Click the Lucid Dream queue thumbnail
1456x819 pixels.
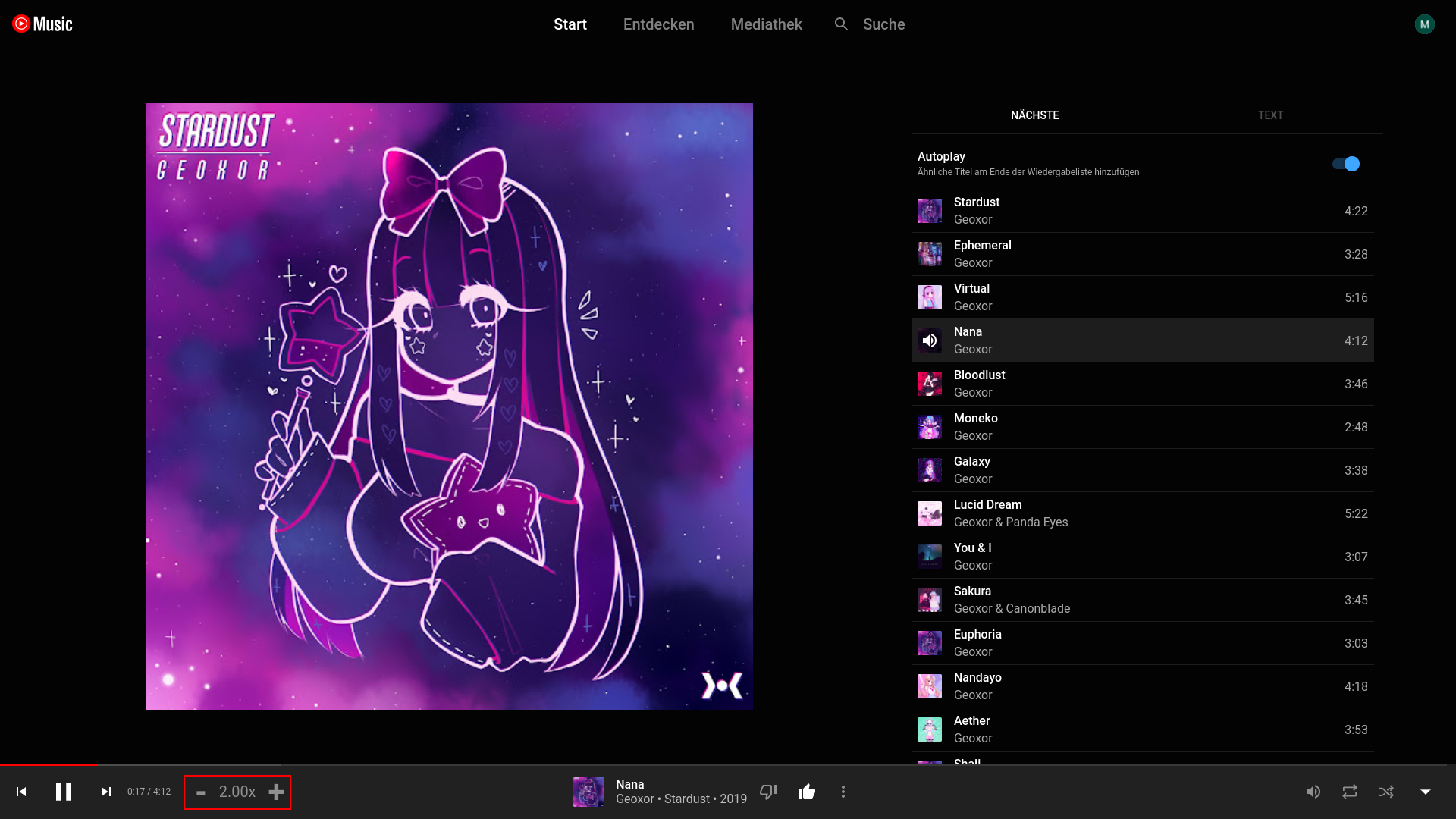click(x=930, y=513)
